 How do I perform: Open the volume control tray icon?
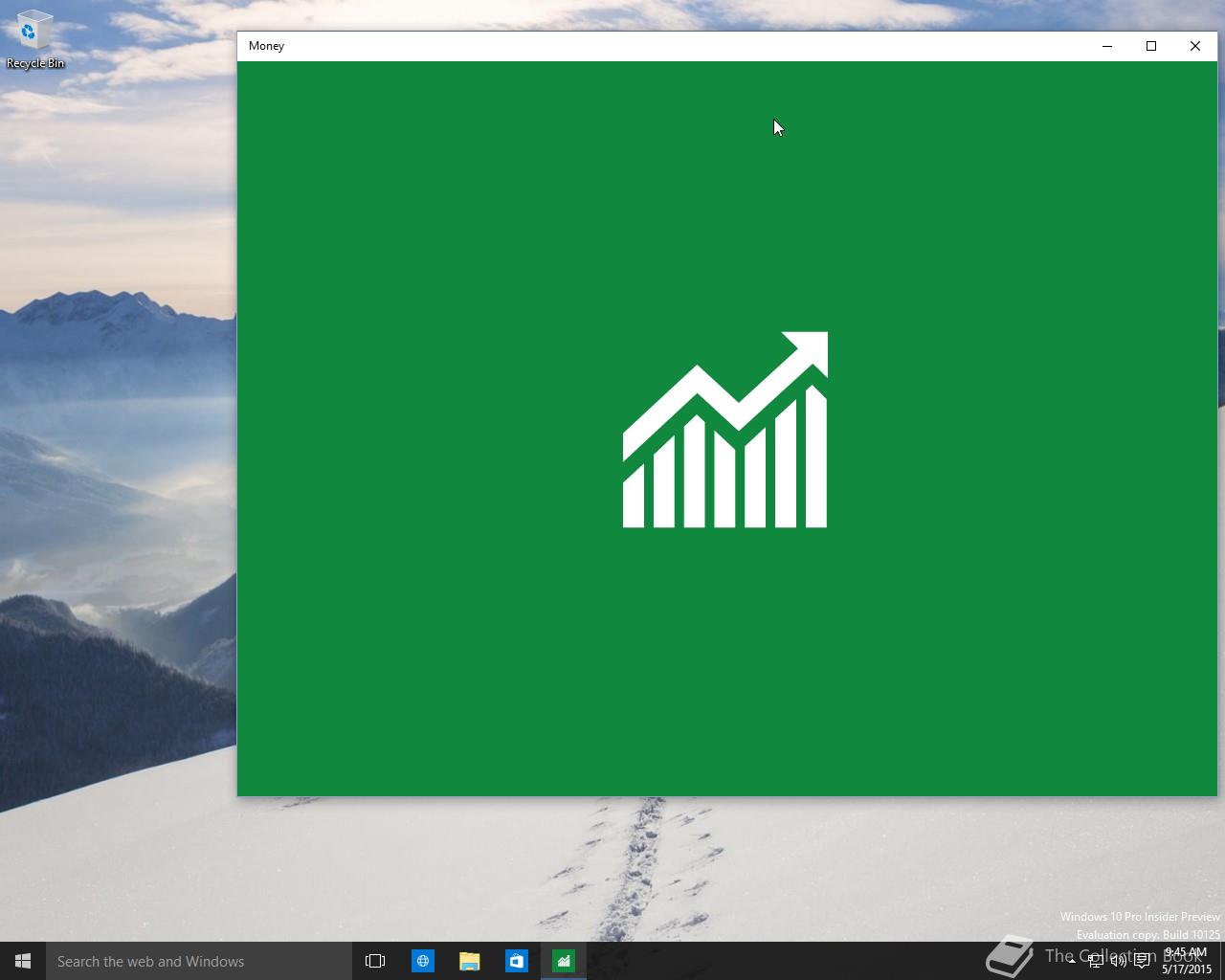pyautogui.click(x=1118, y=962)
